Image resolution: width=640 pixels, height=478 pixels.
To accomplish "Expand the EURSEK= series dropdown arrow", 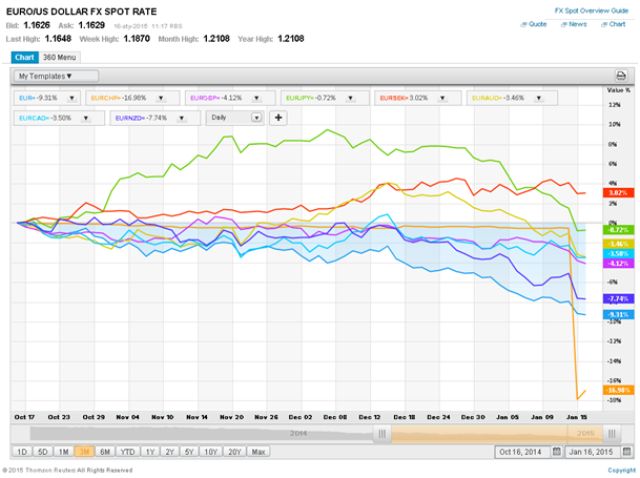I will coord(442,98).
